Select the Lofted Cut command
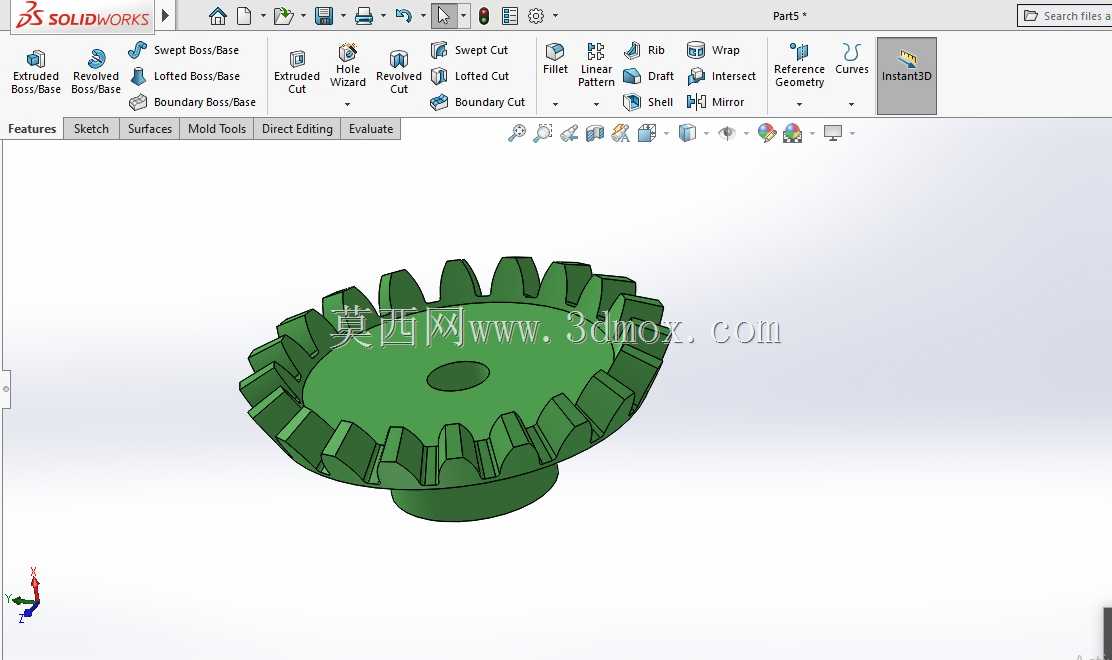1112x660 pixels. [470, 76]
